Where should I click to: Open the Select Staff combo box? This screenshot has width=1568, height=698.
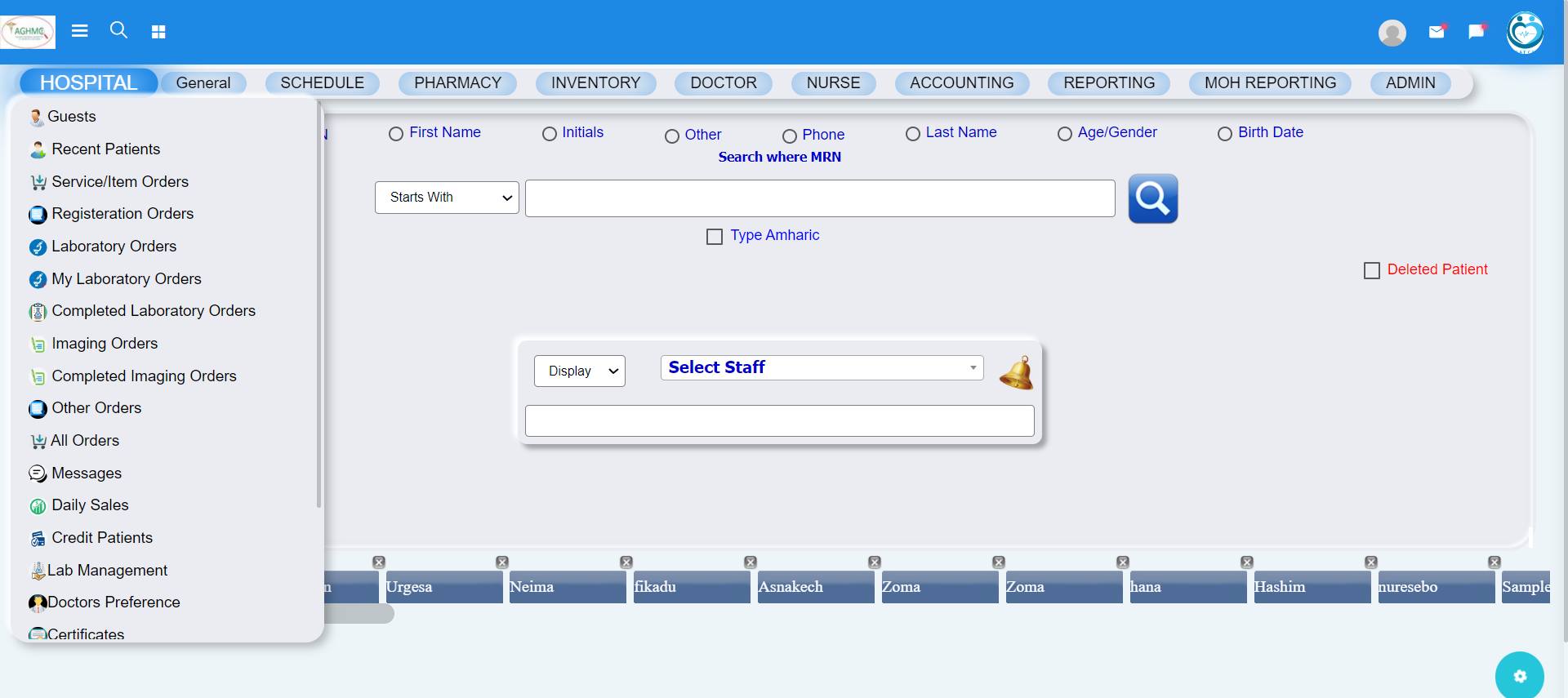point(821,368)
